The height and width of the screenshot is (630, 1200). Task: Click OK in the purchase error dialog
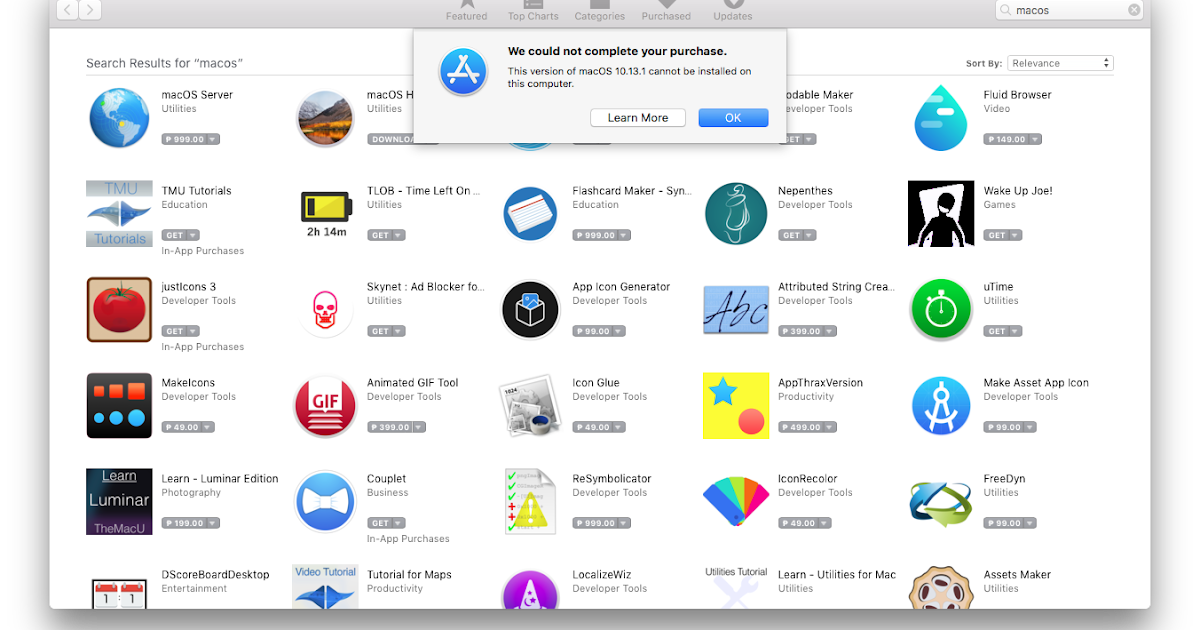(x=733, y=118)
